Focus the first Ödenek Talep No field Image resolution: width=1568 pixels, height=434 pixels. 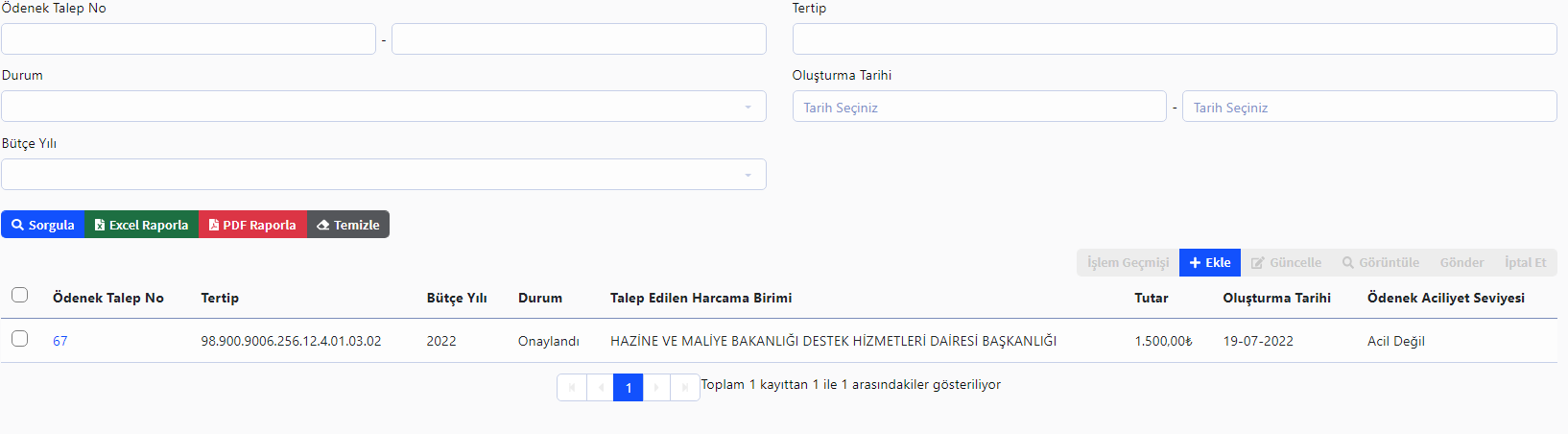click(x=188, y=39)
